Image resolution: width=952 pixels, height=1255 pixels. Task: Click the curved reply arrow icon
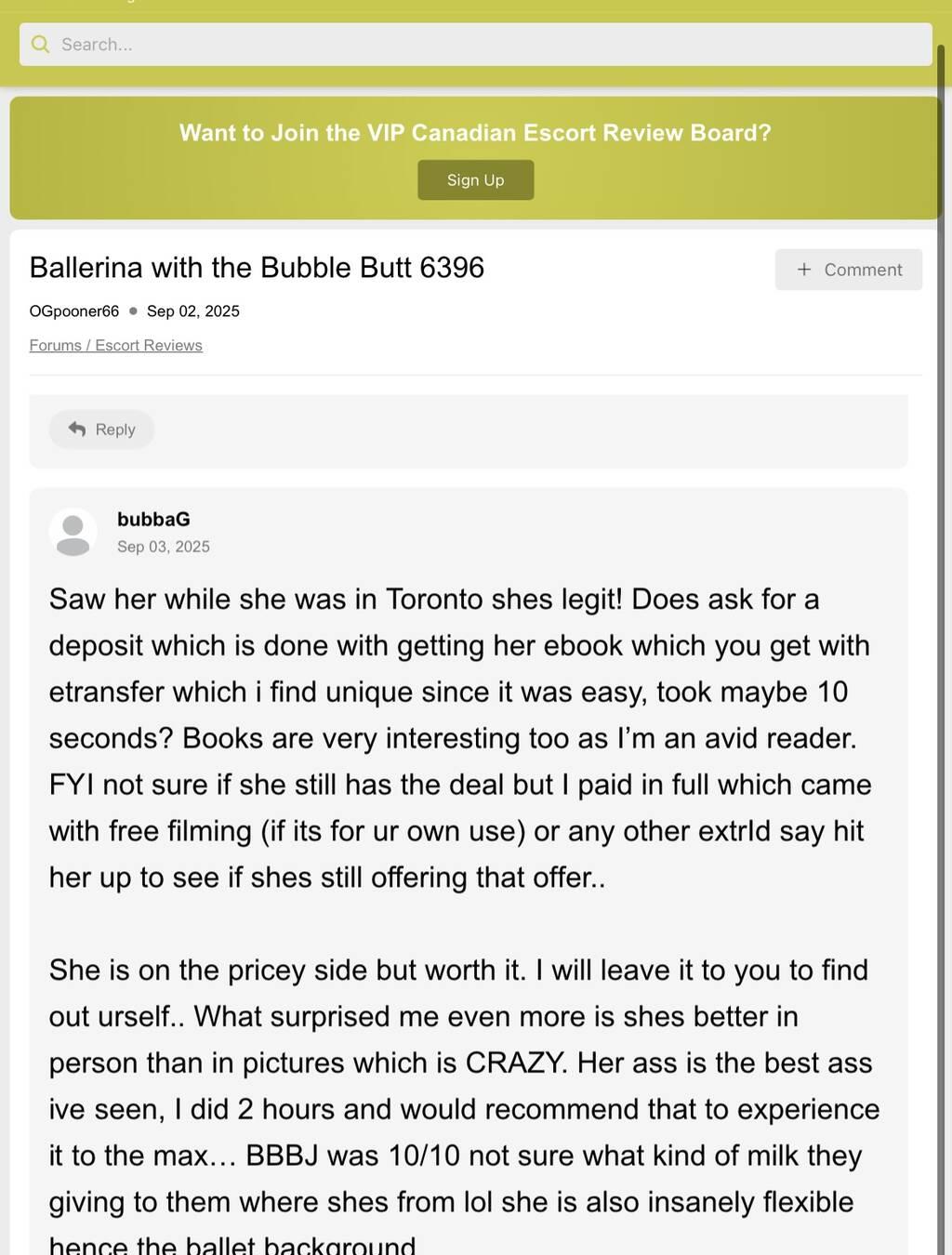[77, 429]
